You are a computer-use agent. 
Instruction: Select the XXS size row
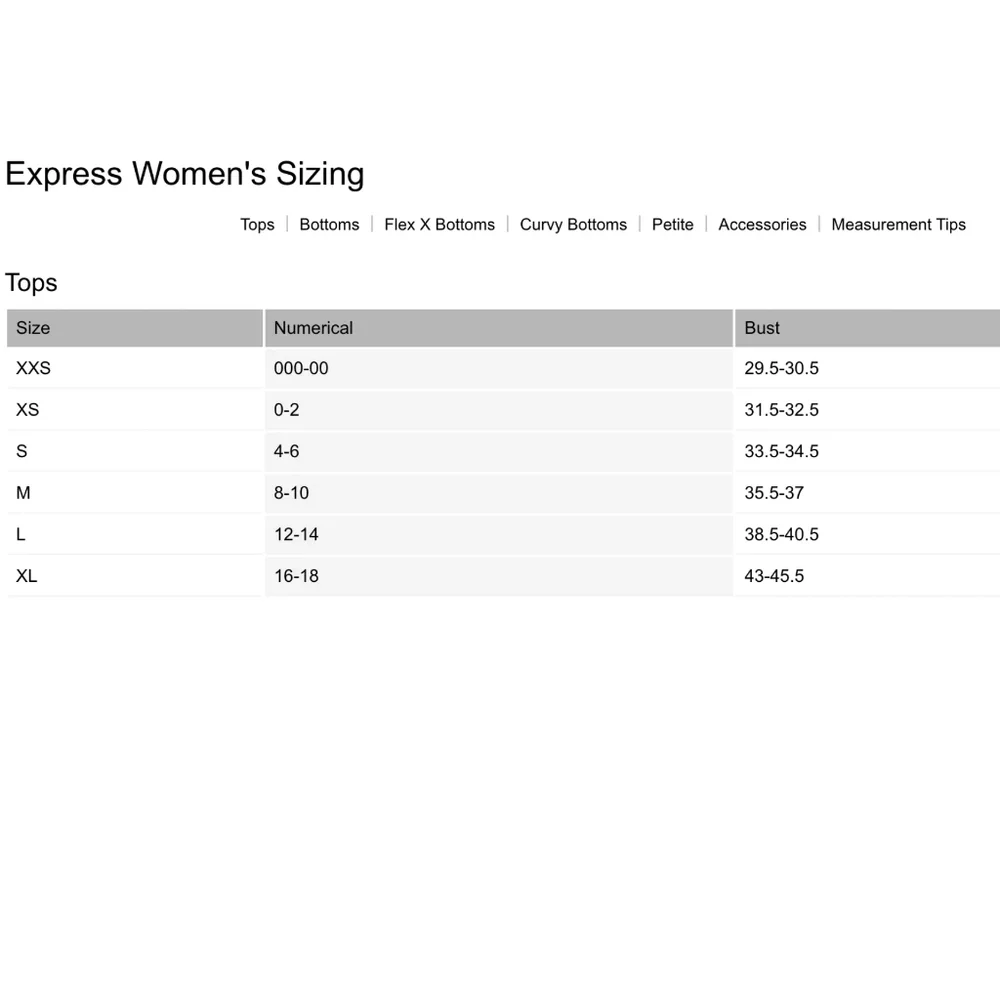click(x=33, y=368)
